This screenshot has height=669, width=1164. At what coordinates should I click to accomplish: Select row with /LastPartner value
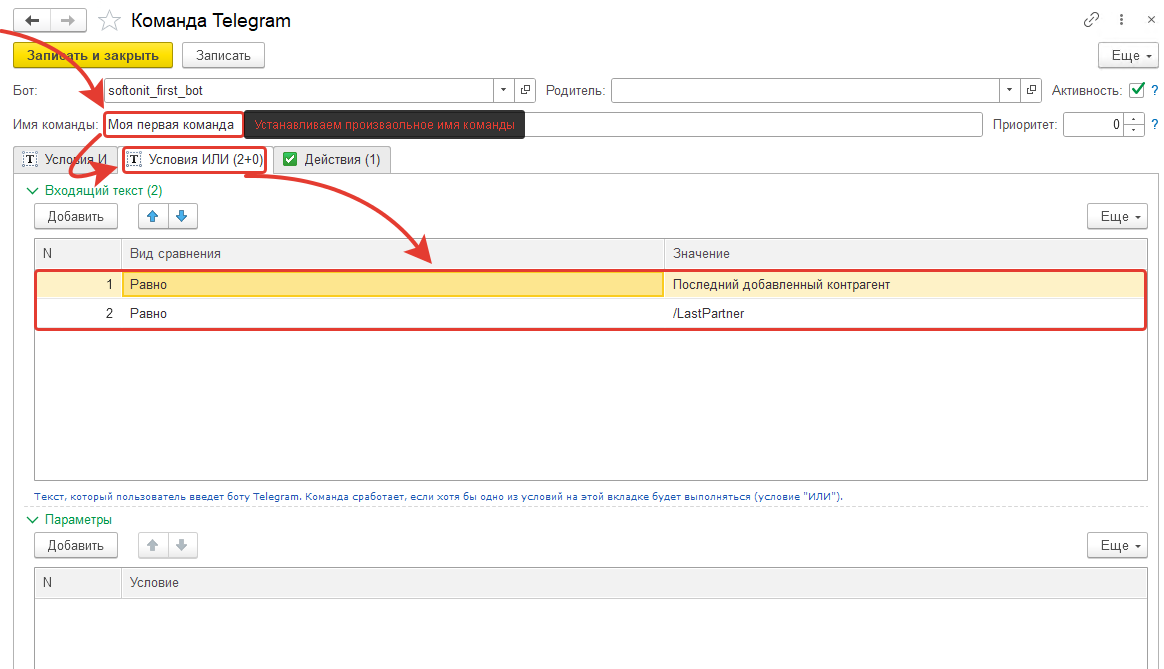(x=708, y=314)
